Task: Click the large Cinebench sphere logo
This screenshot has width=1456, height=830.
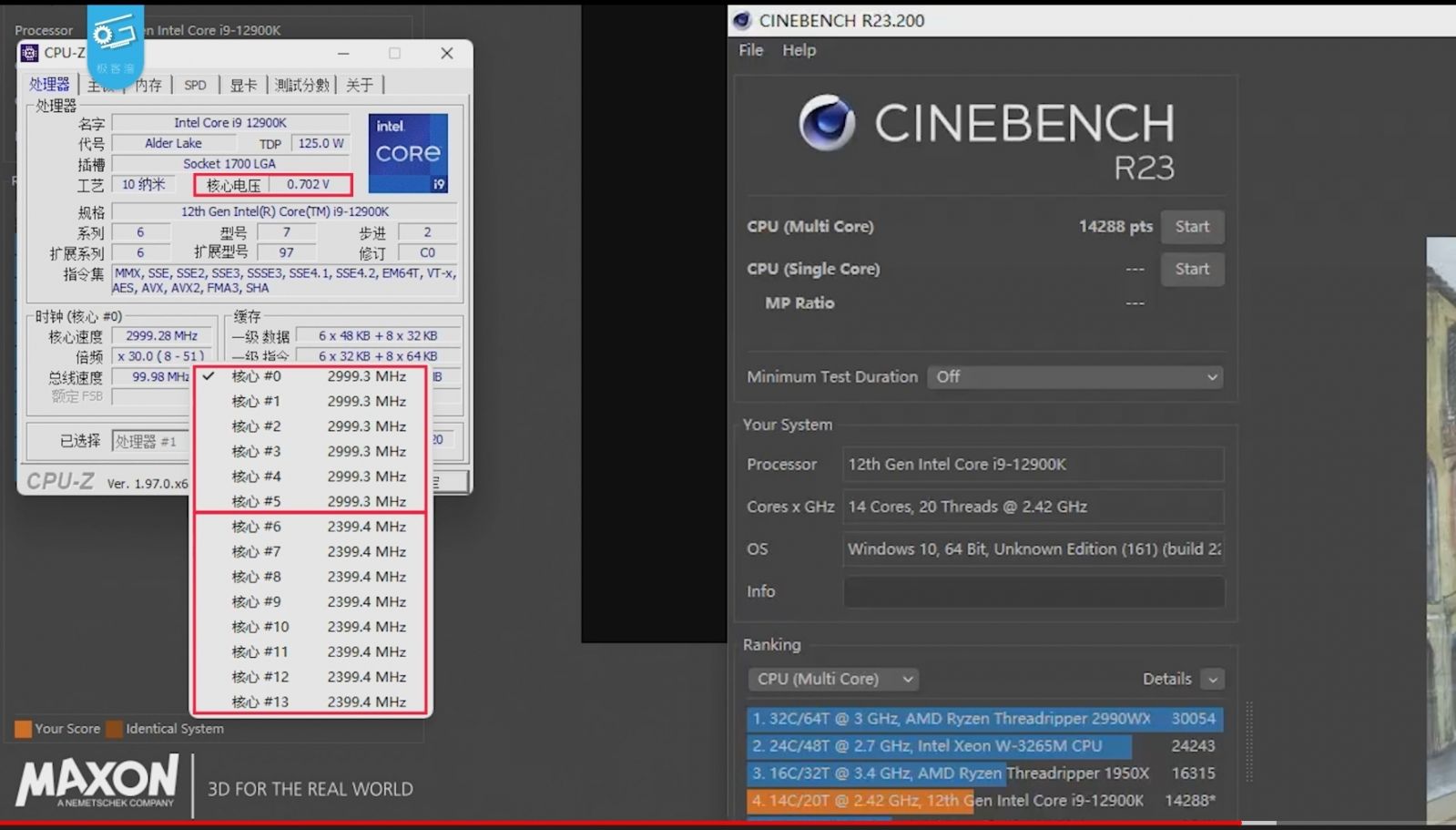Action: click(827, 123)
